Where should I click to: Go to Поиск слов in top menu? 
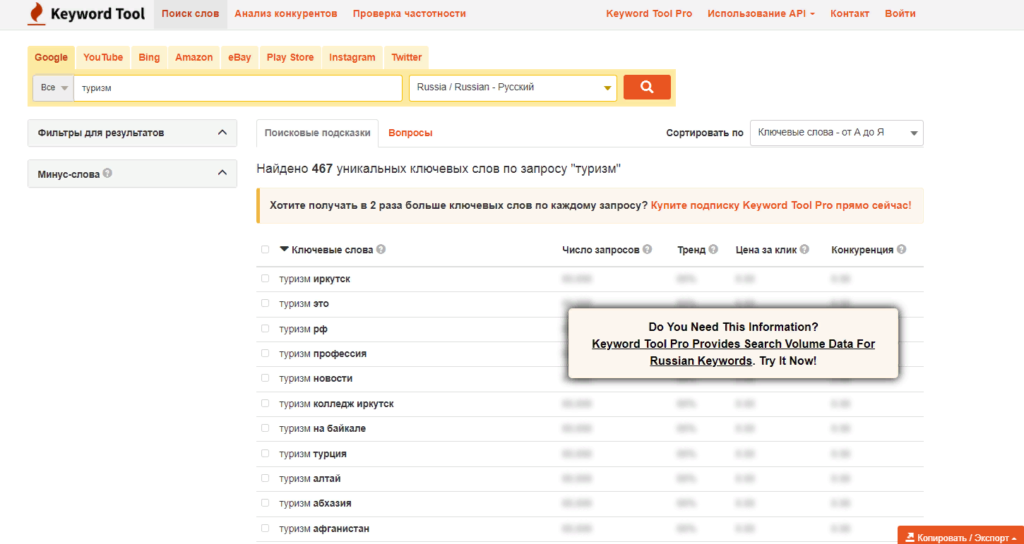pos(190,14)
